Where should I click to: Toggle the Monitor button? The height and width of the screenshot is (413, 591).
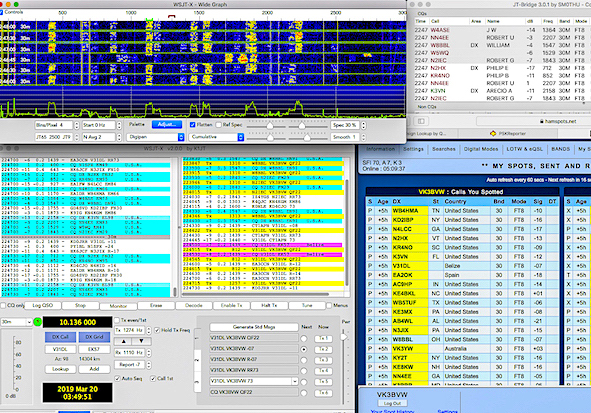tap(118, 306)
